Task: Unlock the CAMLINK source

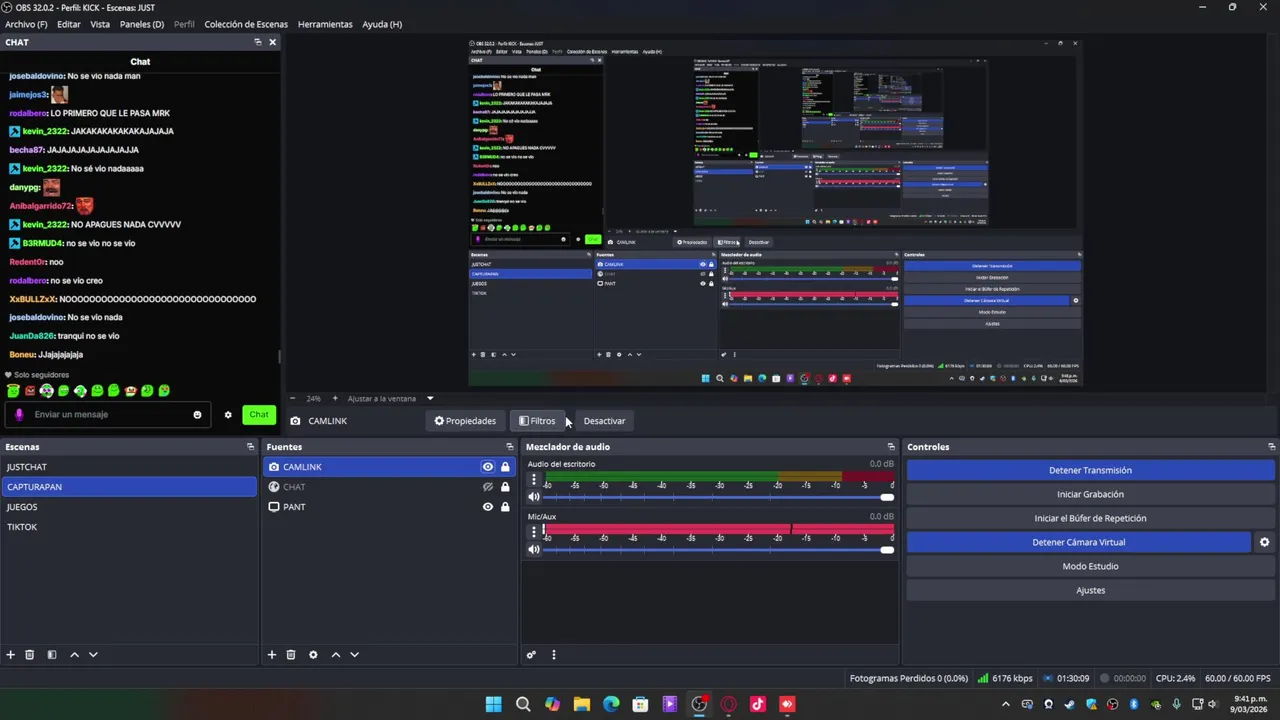Action: click(505, 467)
